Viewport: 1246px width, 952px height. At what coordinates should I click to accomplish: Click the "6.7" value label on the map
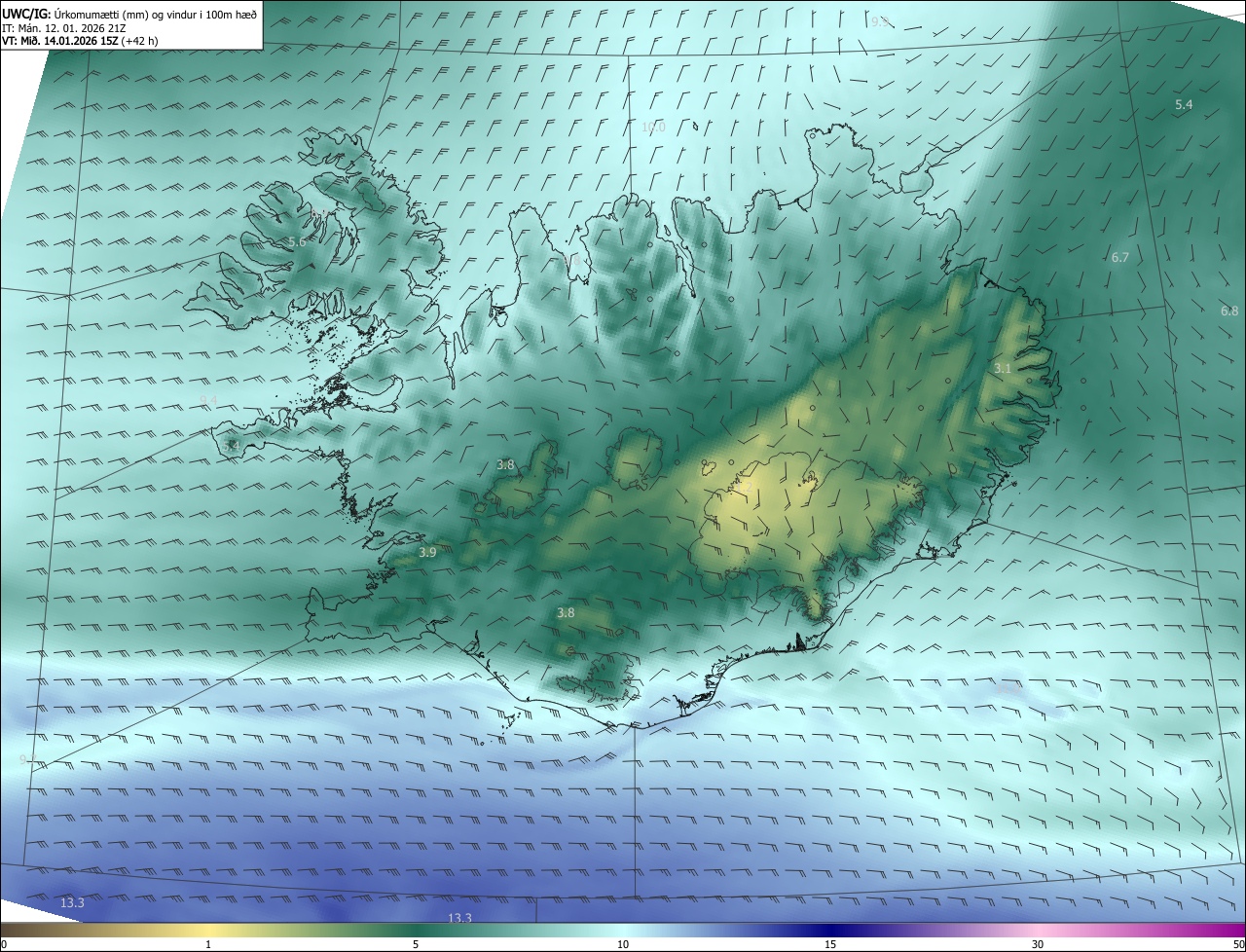(1119, 258)
